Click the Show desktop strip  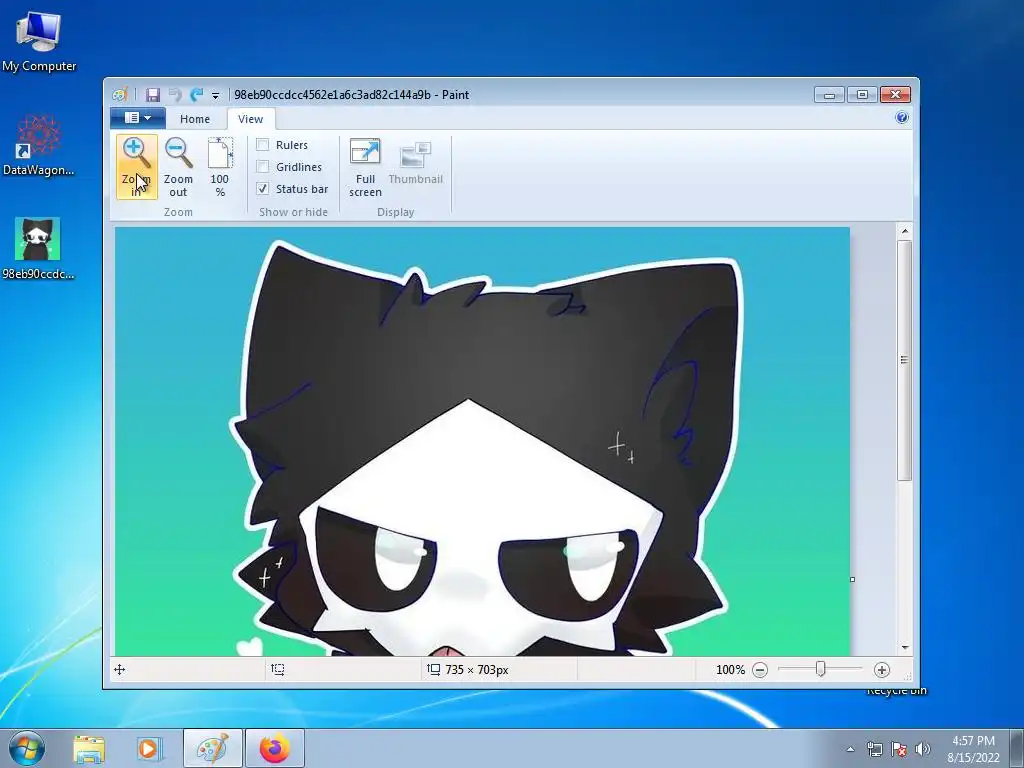[1017, 748]
